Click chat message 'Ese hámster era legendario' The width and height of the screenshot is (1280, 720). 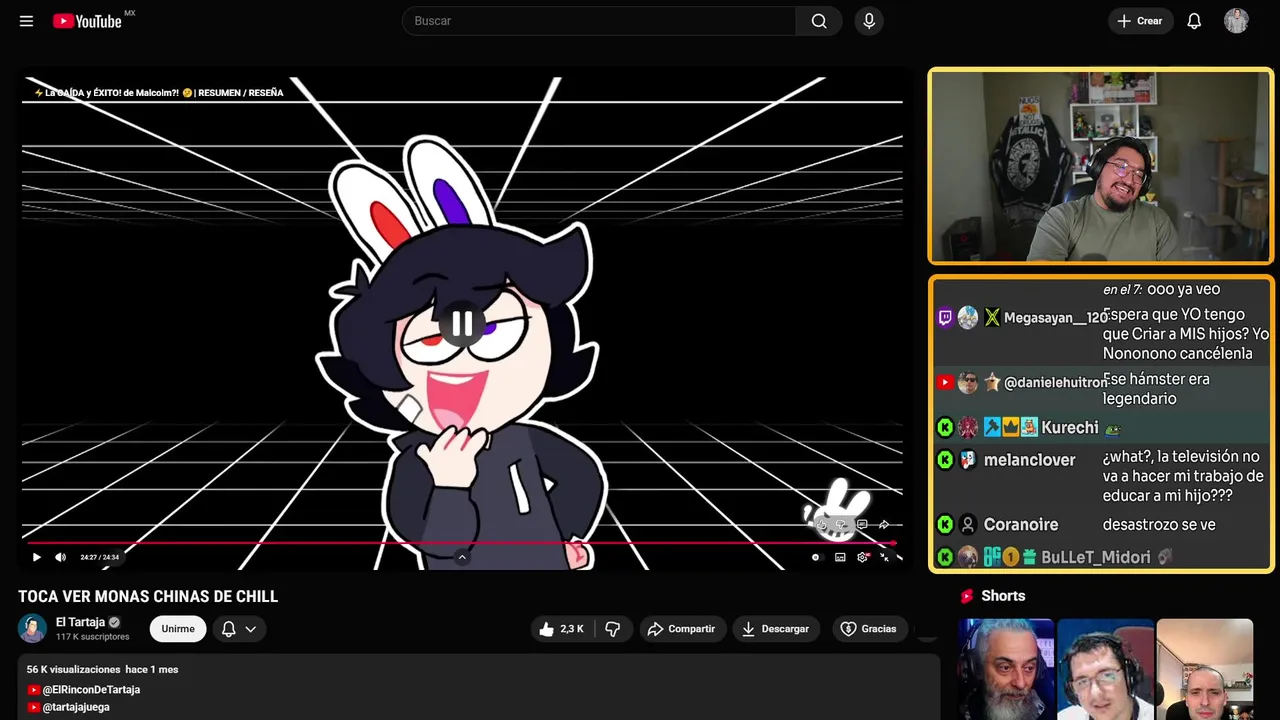point(1156,389)
